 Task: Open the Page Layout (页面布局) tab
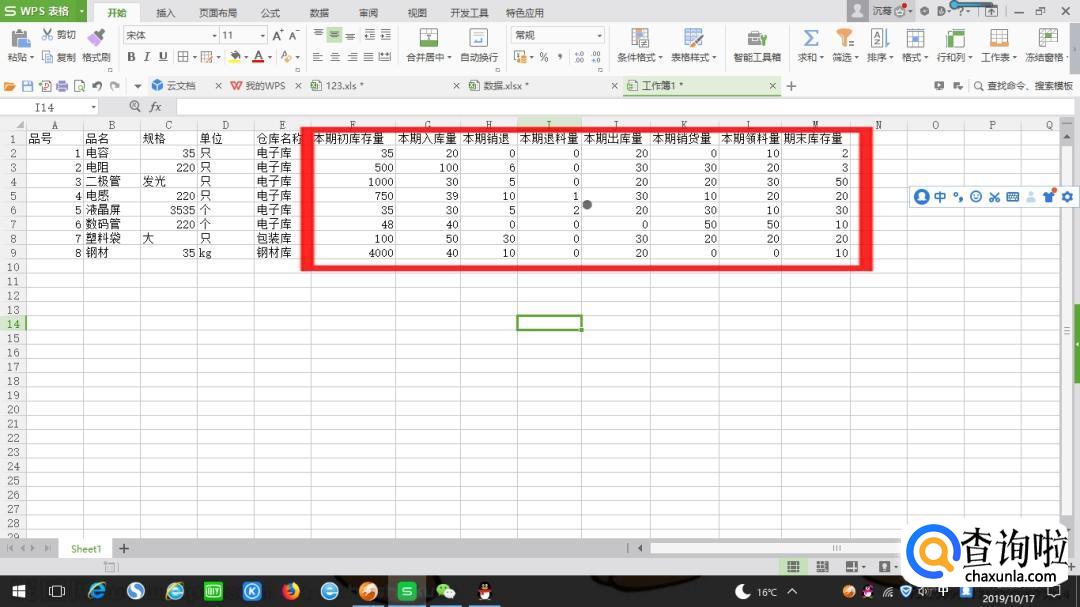[218, 12]
